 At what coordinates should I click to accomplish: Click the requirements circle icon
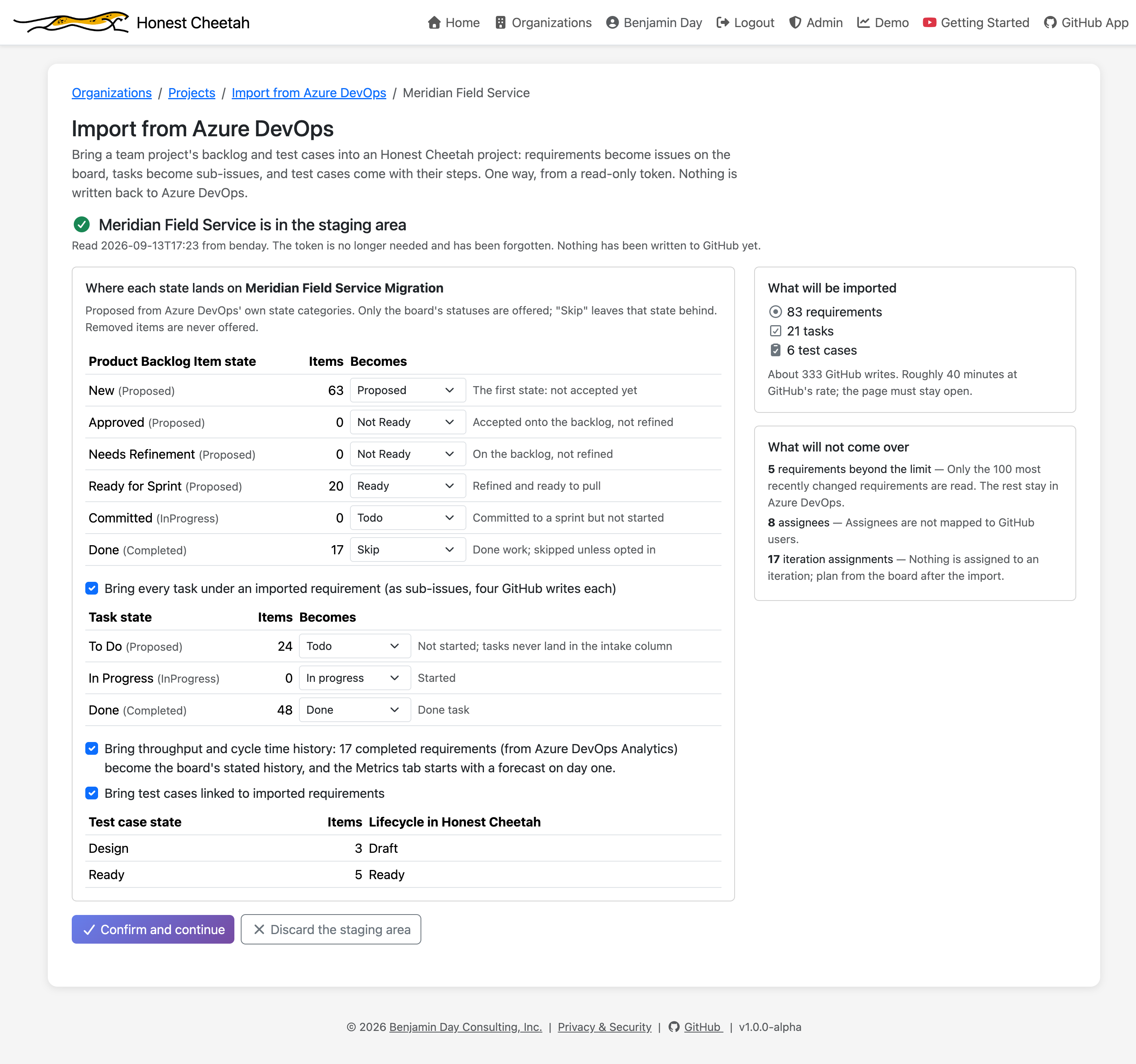pyautogui.click(x=775, y=312)
